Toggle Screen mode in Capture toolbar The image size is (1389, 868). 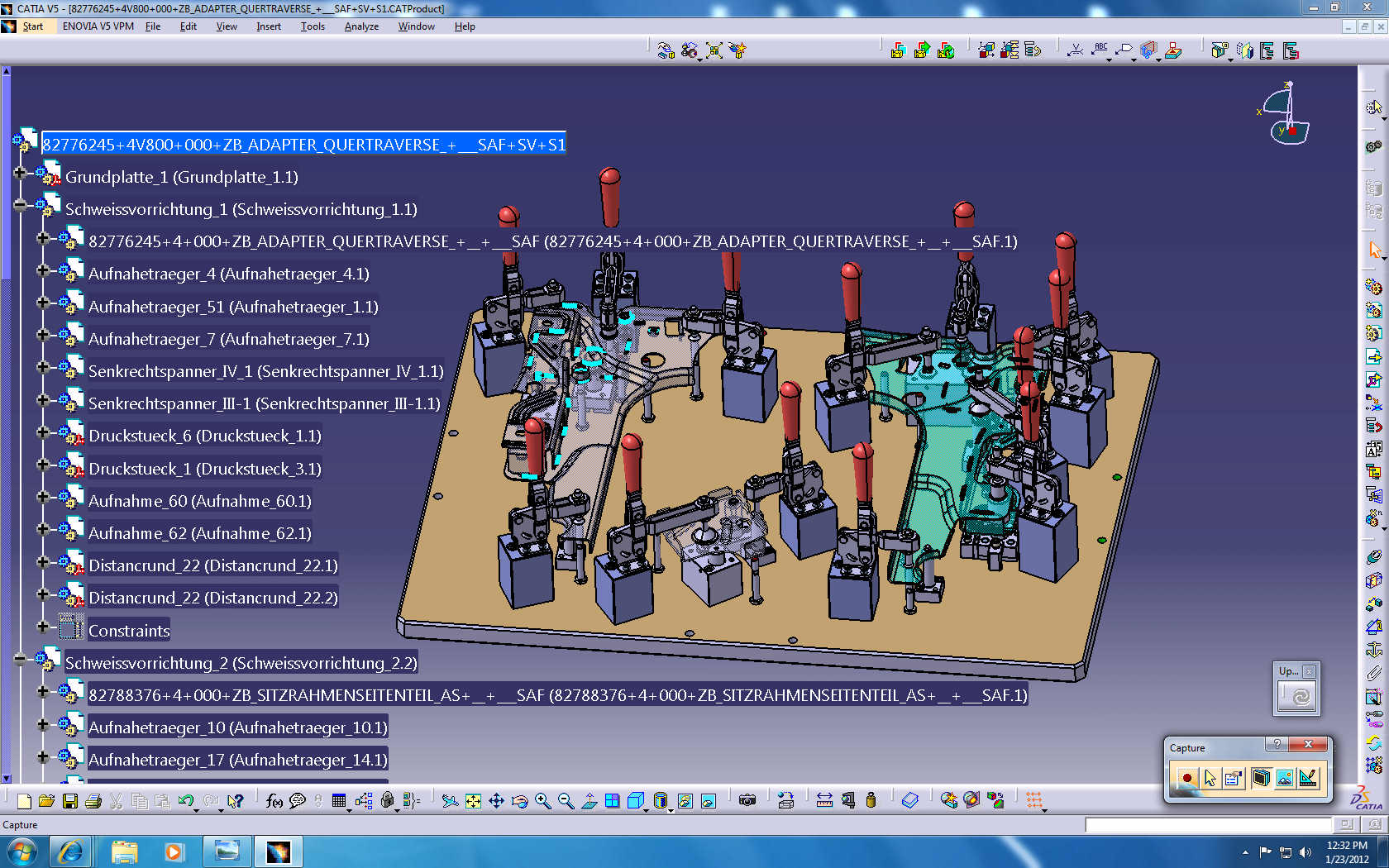point(1261,778)
